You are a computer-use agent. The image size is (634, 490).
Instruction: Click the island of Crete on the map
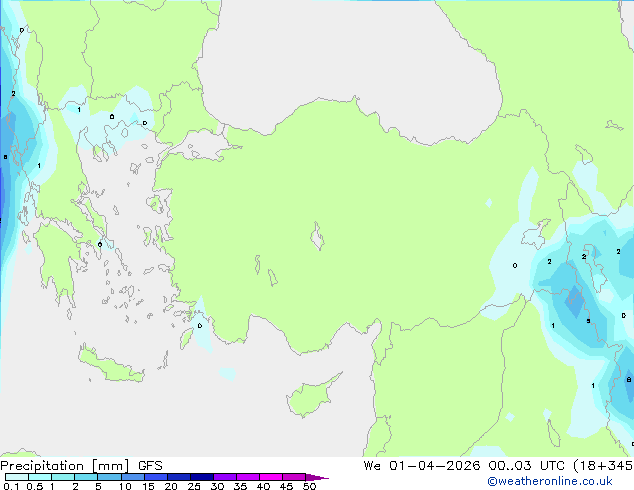pyautogui.click(x=111, y=365)
